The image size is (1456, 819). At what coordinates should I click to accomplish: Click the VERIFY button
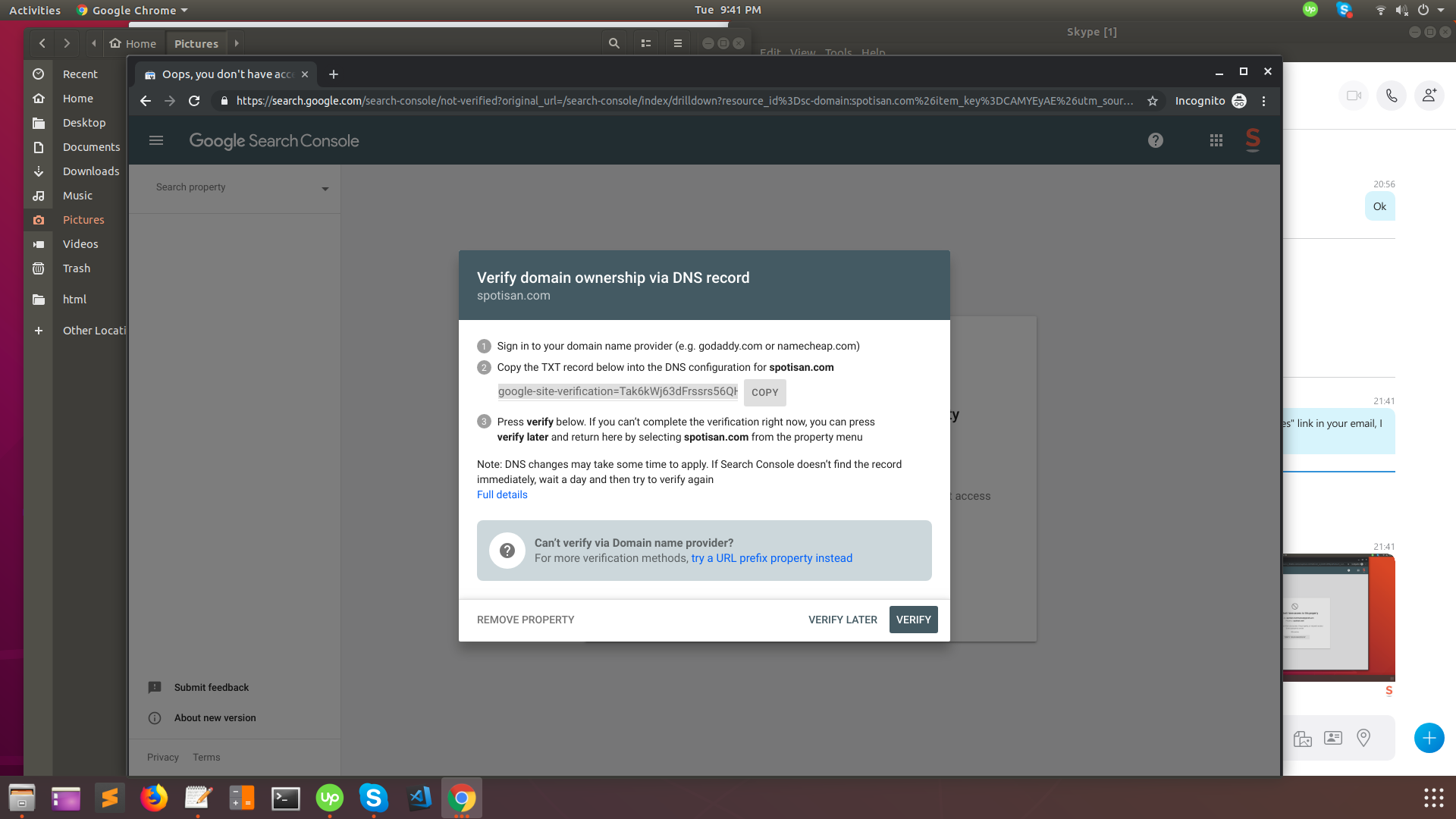click(913, 620)
